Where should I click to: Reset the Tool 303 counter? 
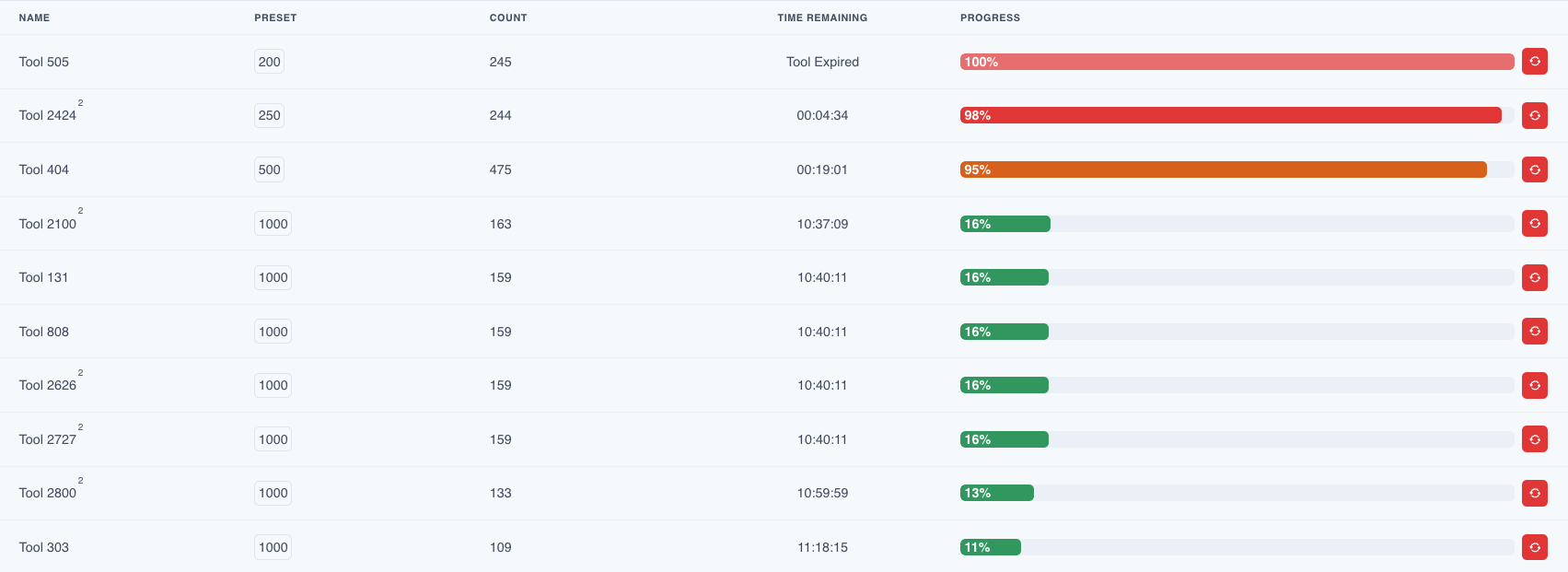coord(1535,547)
